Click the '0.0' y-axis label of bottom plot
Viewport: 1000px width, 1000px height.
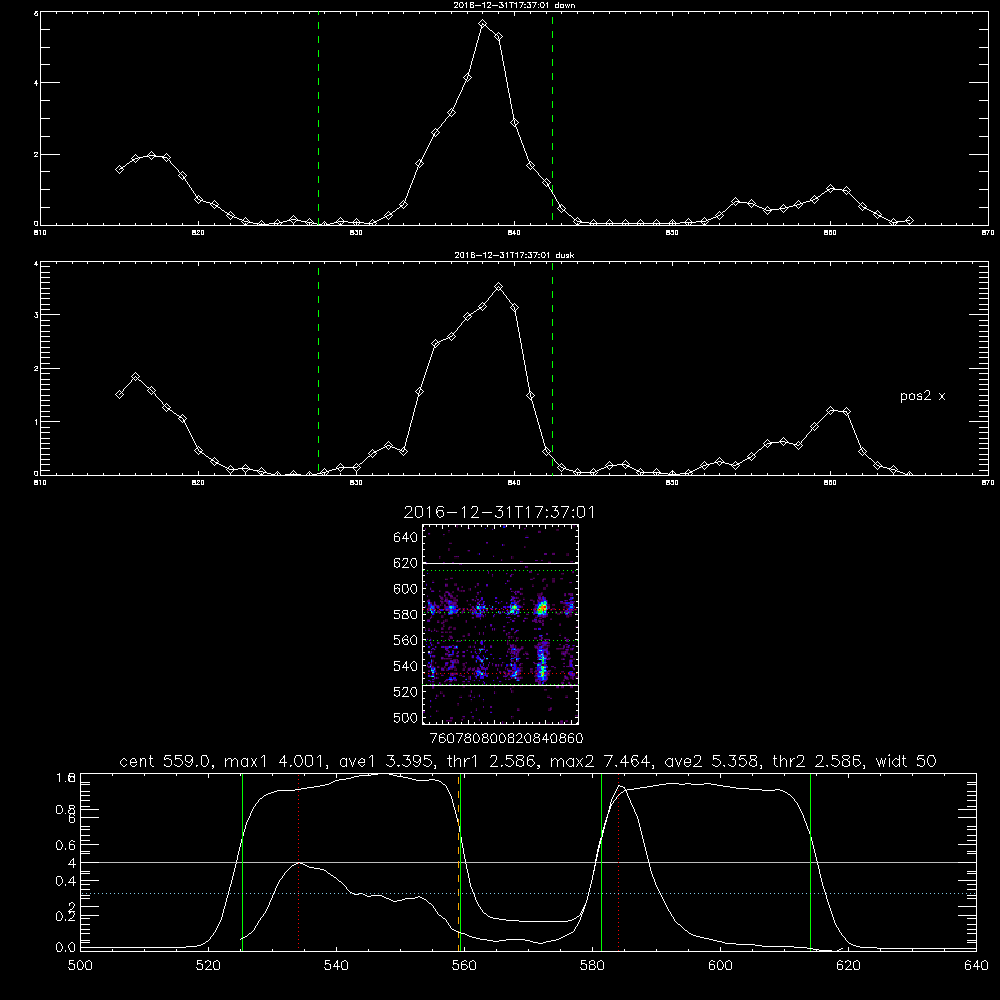click(65, 948)
